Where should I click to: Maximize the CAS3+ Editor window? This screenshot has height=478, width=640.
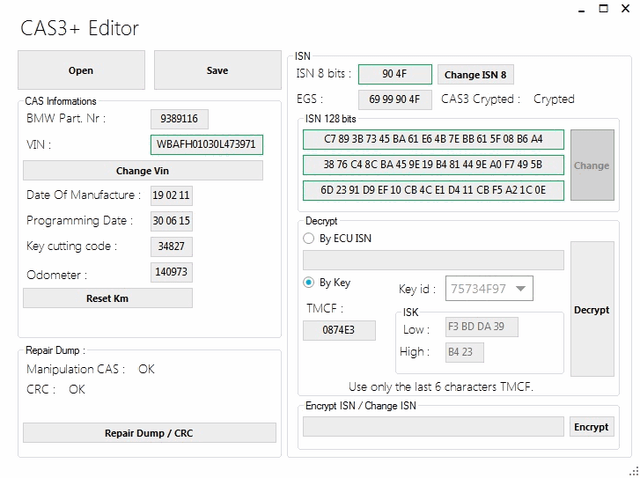pyautogui.click(x=603, y=9)
